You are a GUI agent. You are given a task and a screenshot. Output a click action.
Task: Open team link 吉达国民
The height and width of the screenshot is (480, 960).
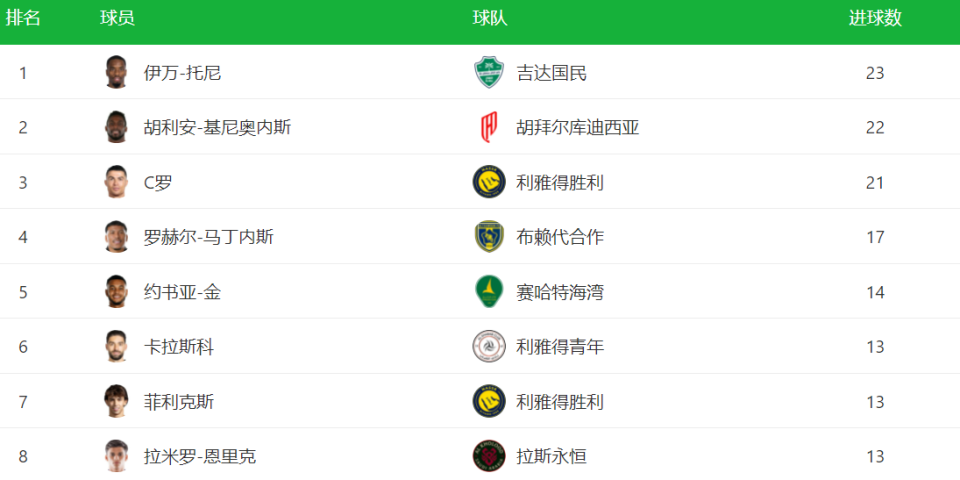pos(551,73)
